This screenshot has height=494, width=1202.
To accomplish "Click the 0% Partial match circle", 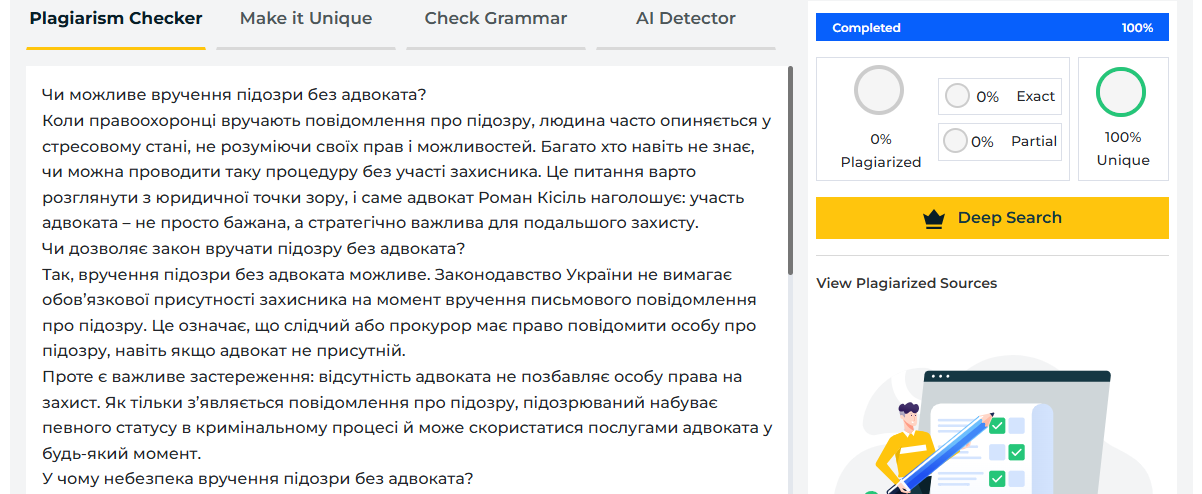I will (x=956, y=141).
